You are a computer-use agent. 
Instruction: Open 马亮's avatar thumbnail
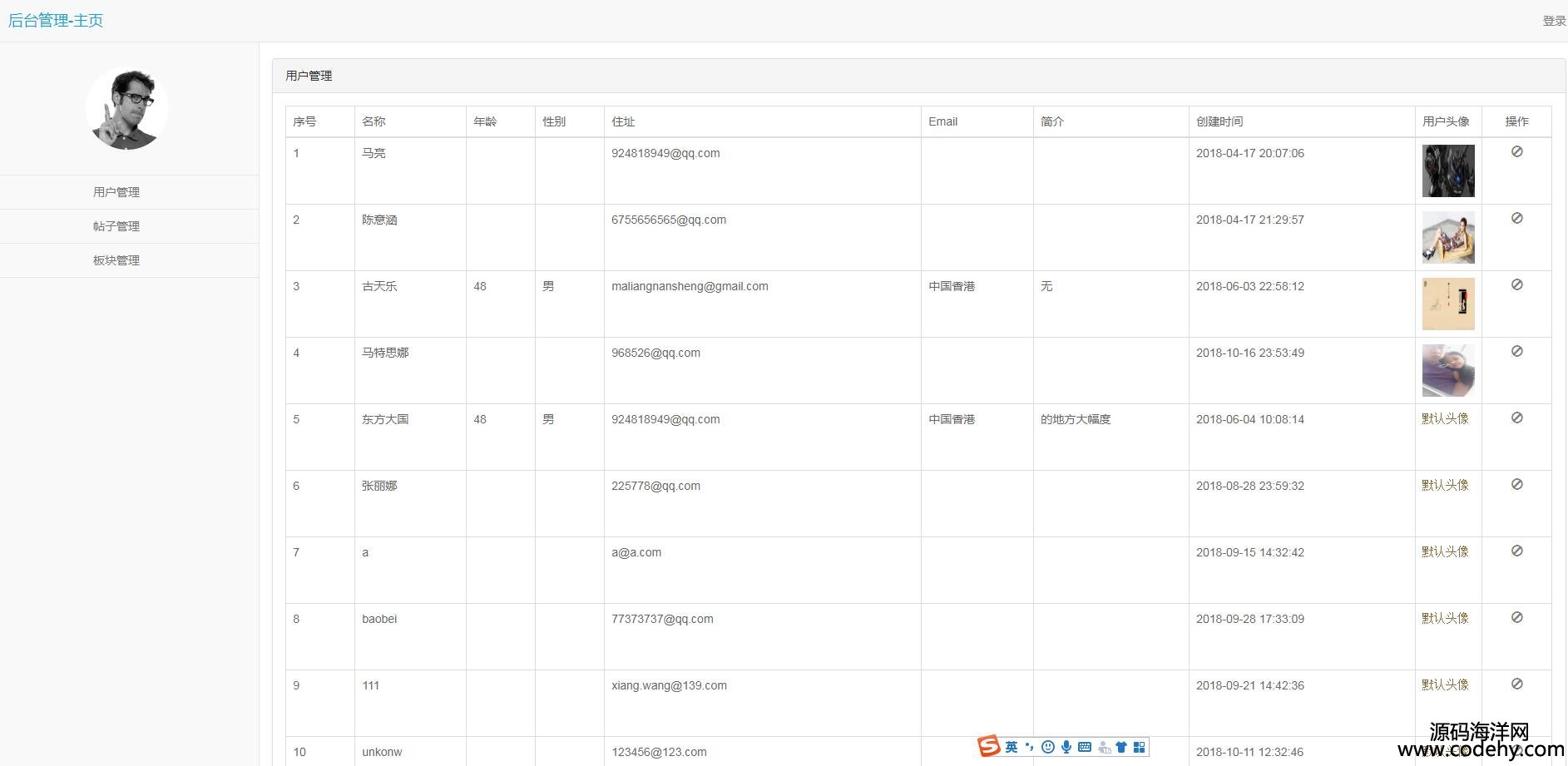(1448, 170)
